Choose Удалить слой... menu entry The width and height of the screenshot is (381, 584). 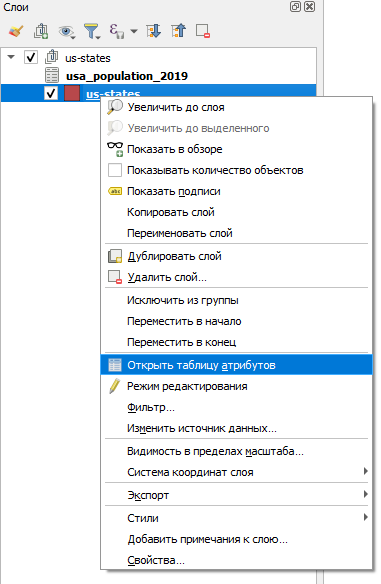(236, 277)
